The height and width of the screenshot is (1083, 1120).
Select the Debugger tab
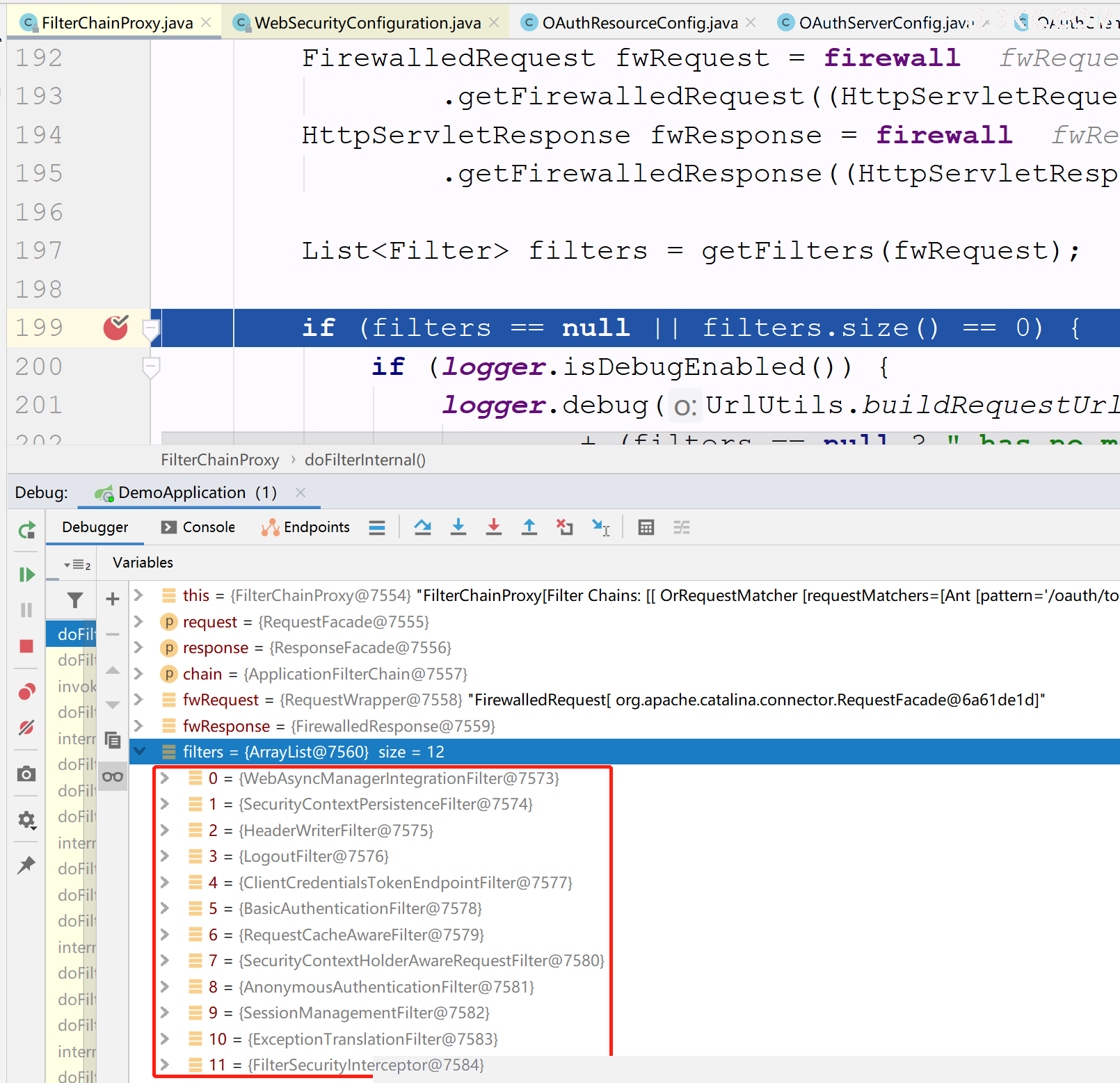(95, 527)
